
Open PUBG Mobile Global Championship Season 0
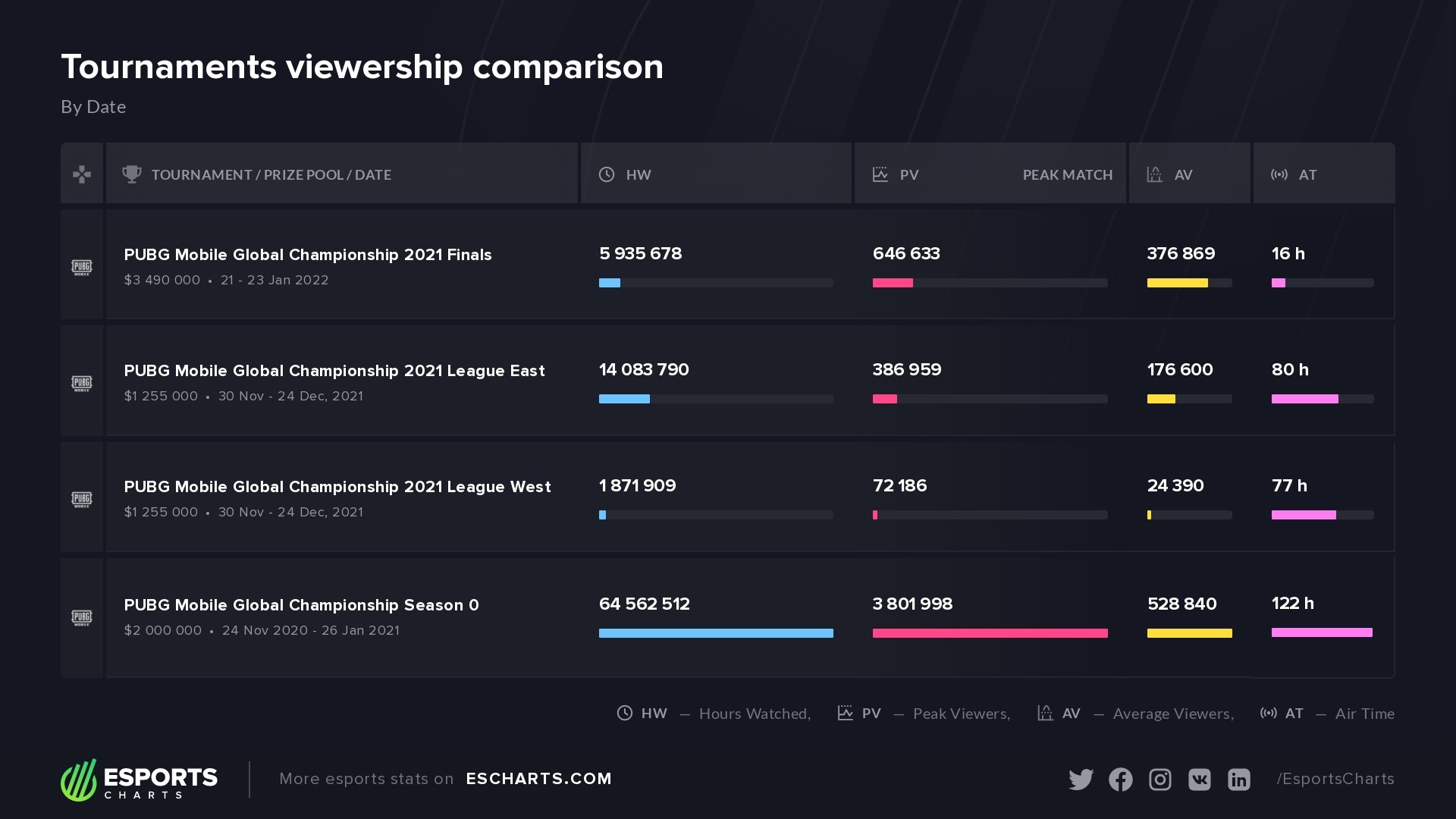[301, 605]
